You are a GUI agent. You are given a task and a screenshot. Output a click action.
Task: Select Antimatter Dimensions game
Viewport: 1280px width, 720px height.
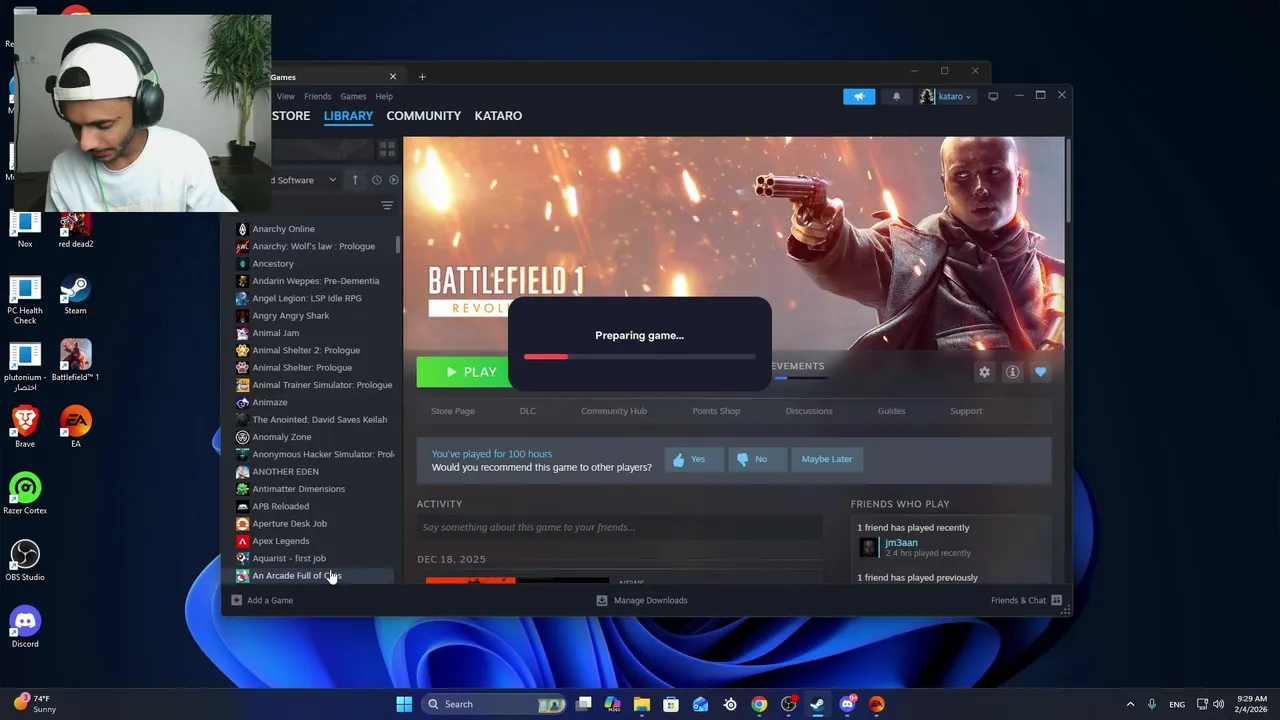[298, 489]
